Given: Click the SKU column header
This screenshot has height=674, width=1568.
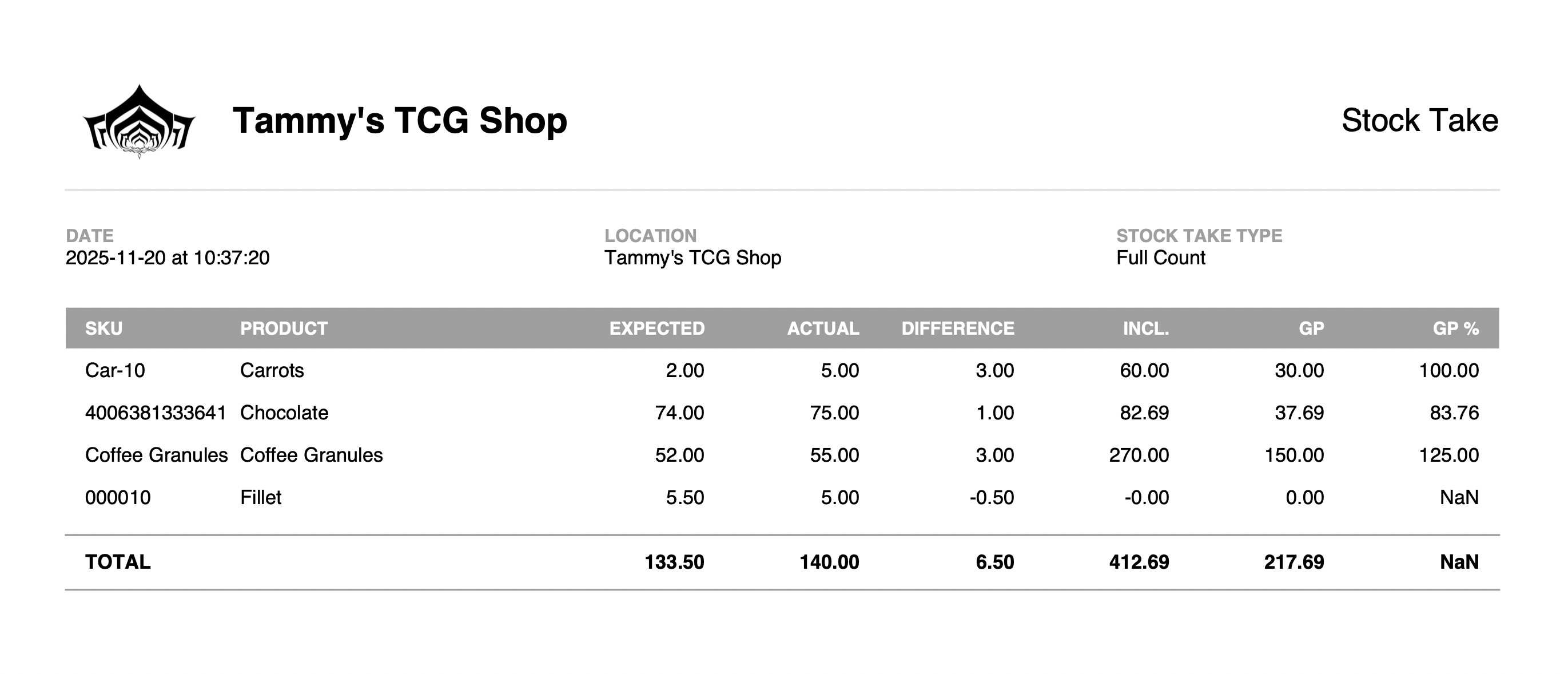Looking at the screenshot, I should pyautogui.click(x=104, y=329).
